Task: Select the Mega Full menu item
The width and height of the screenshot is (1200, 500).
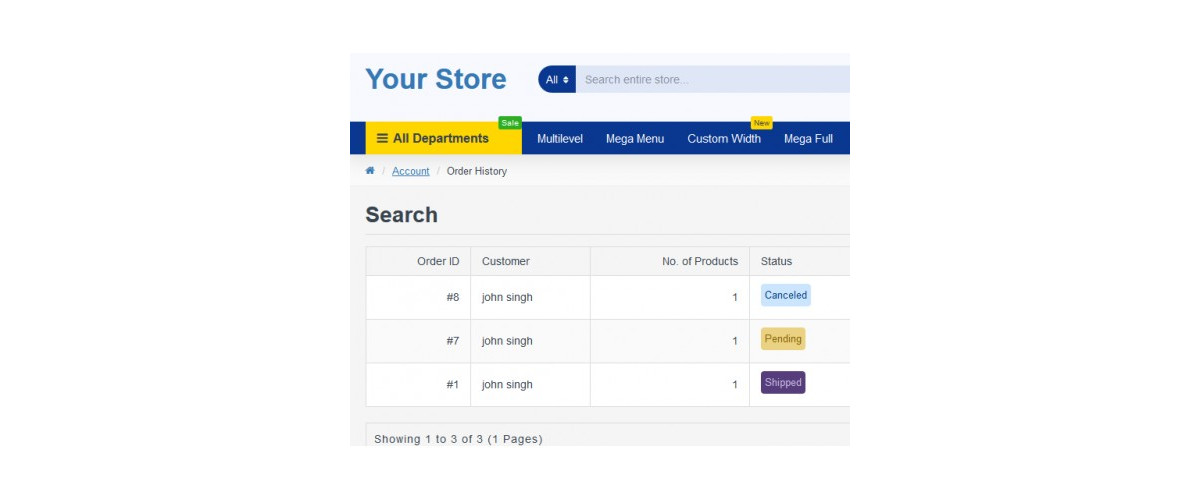Action: click(x=808, y=139)
